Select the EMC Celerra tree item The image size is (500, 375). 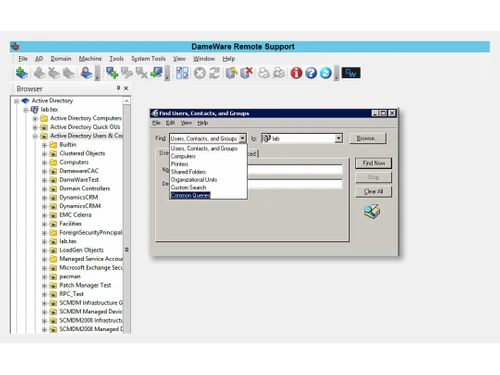click(x=75, y=215)
